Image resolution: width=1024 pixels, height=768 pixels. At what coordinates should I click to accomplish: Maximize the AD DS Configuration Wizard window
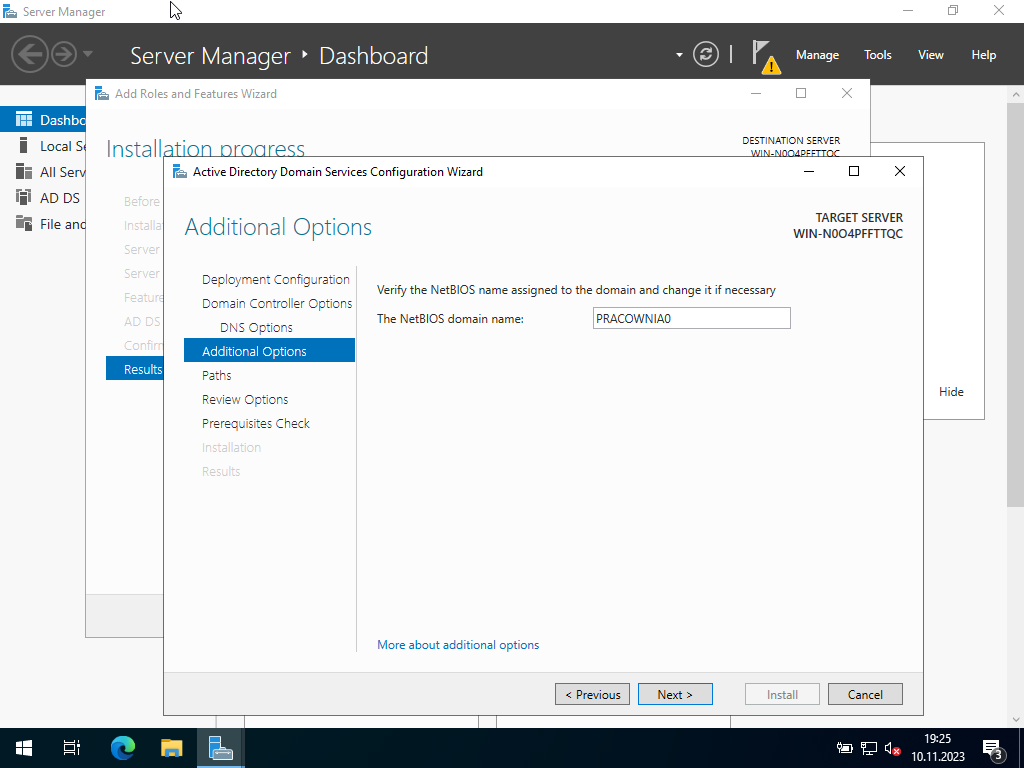click(x=854, y=171)
